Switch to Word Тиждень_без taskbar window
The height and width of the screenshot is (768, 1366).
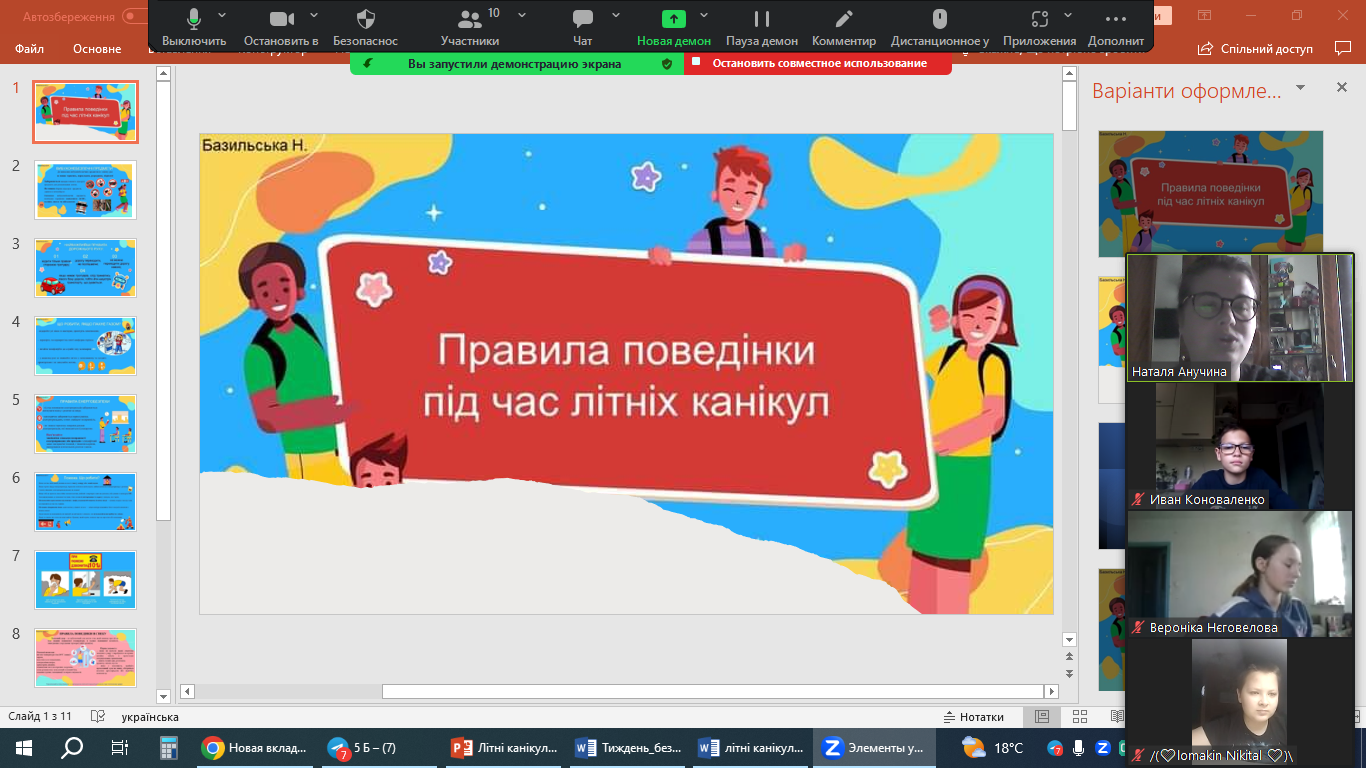[x=627, y=747]
